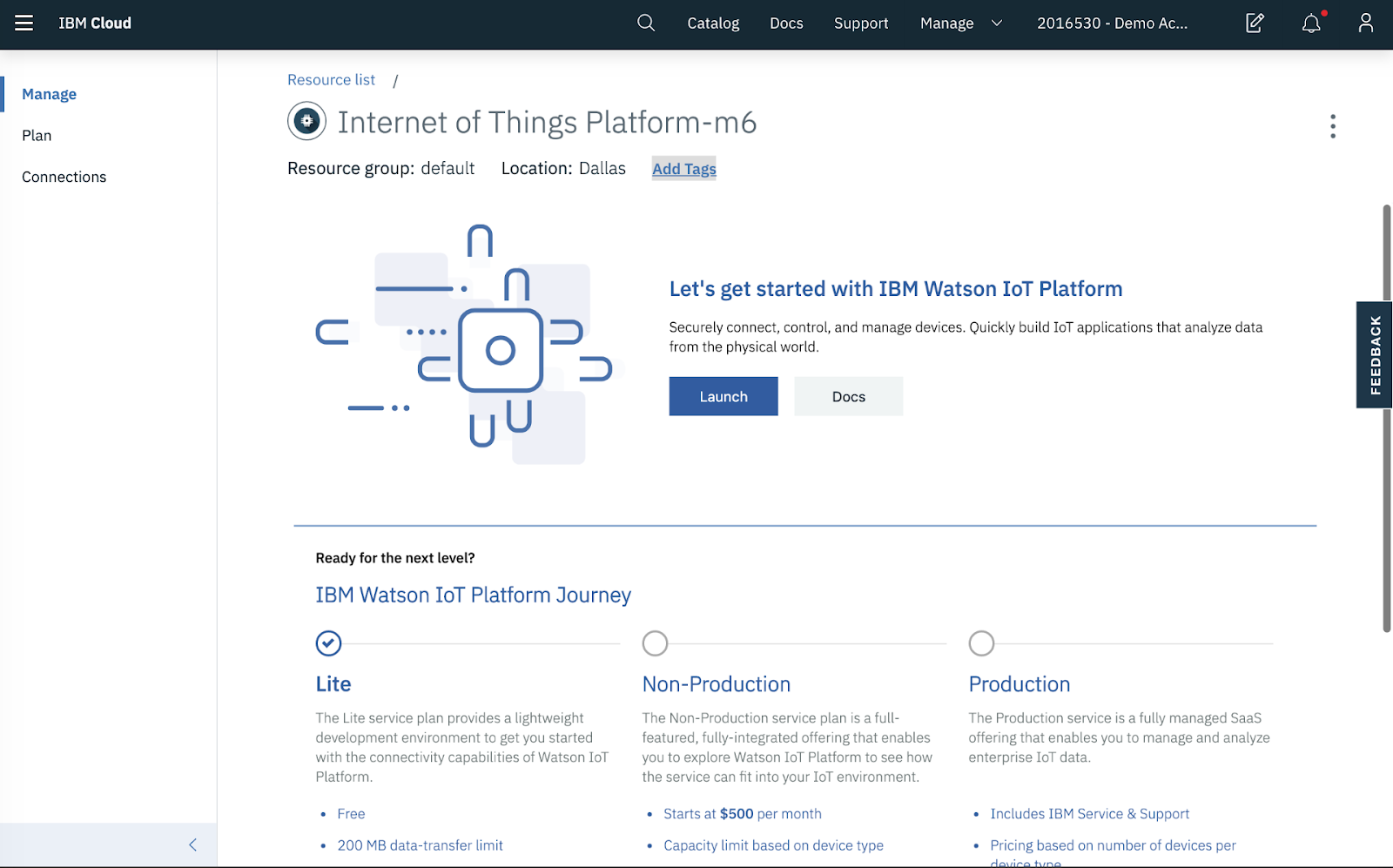Open the 2016530 Demo account switcher
The height and width of the screenshot is (868, 1393).
(x=1112, y=24)
